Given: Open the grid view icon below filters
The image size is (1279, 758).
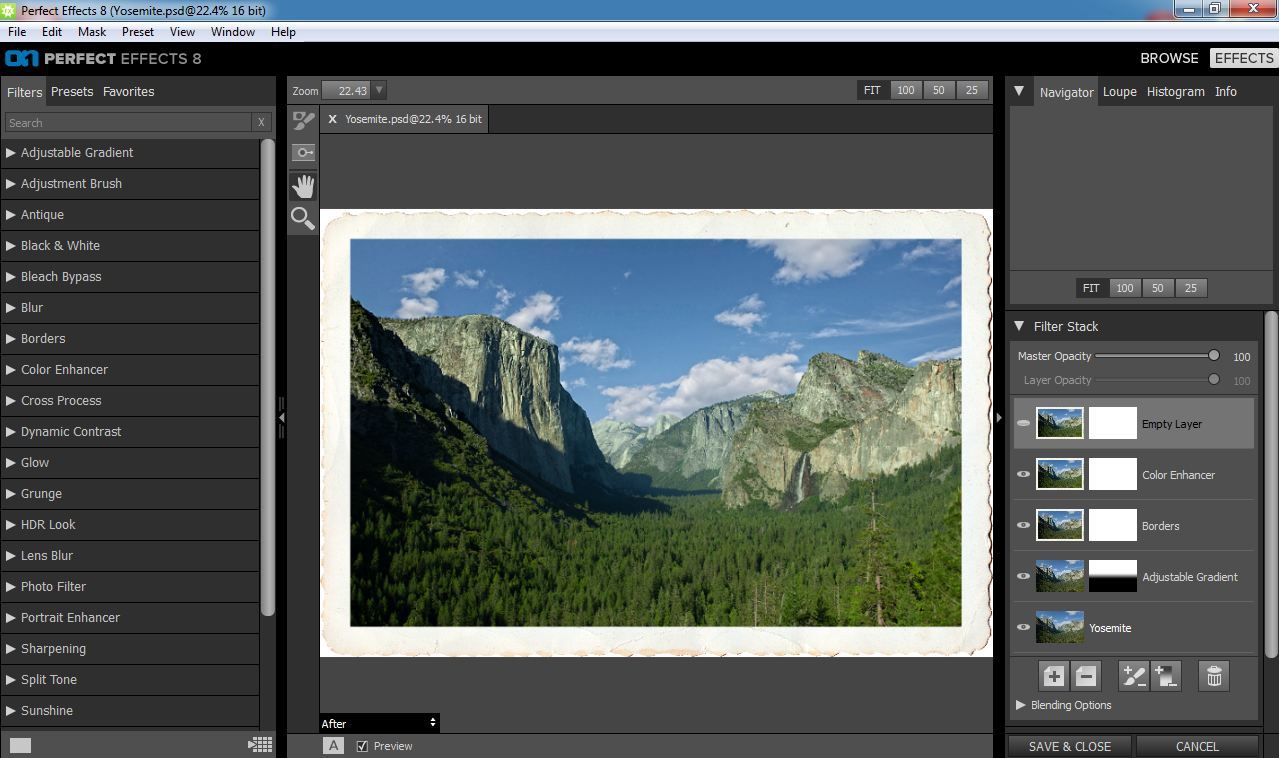Looking at the screenshot, I should 260,744.
